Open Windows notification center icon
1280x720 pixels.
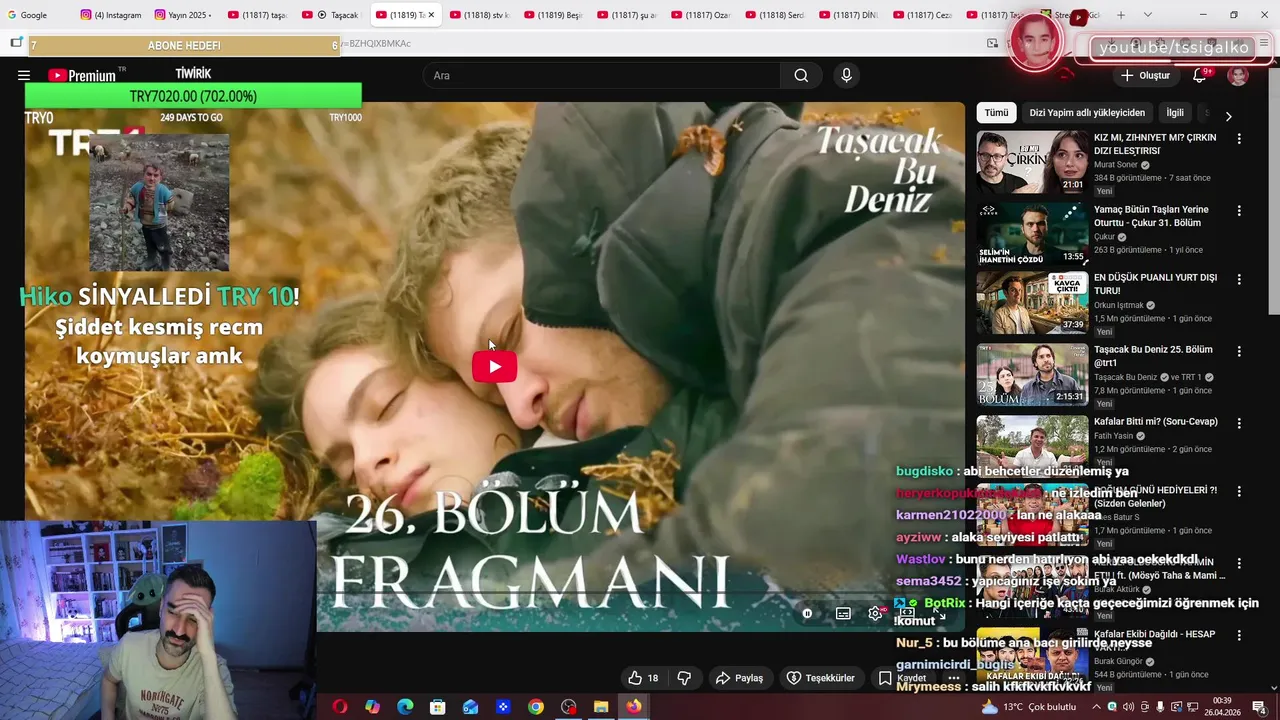pyautogui.click(x=1259, y=707)
